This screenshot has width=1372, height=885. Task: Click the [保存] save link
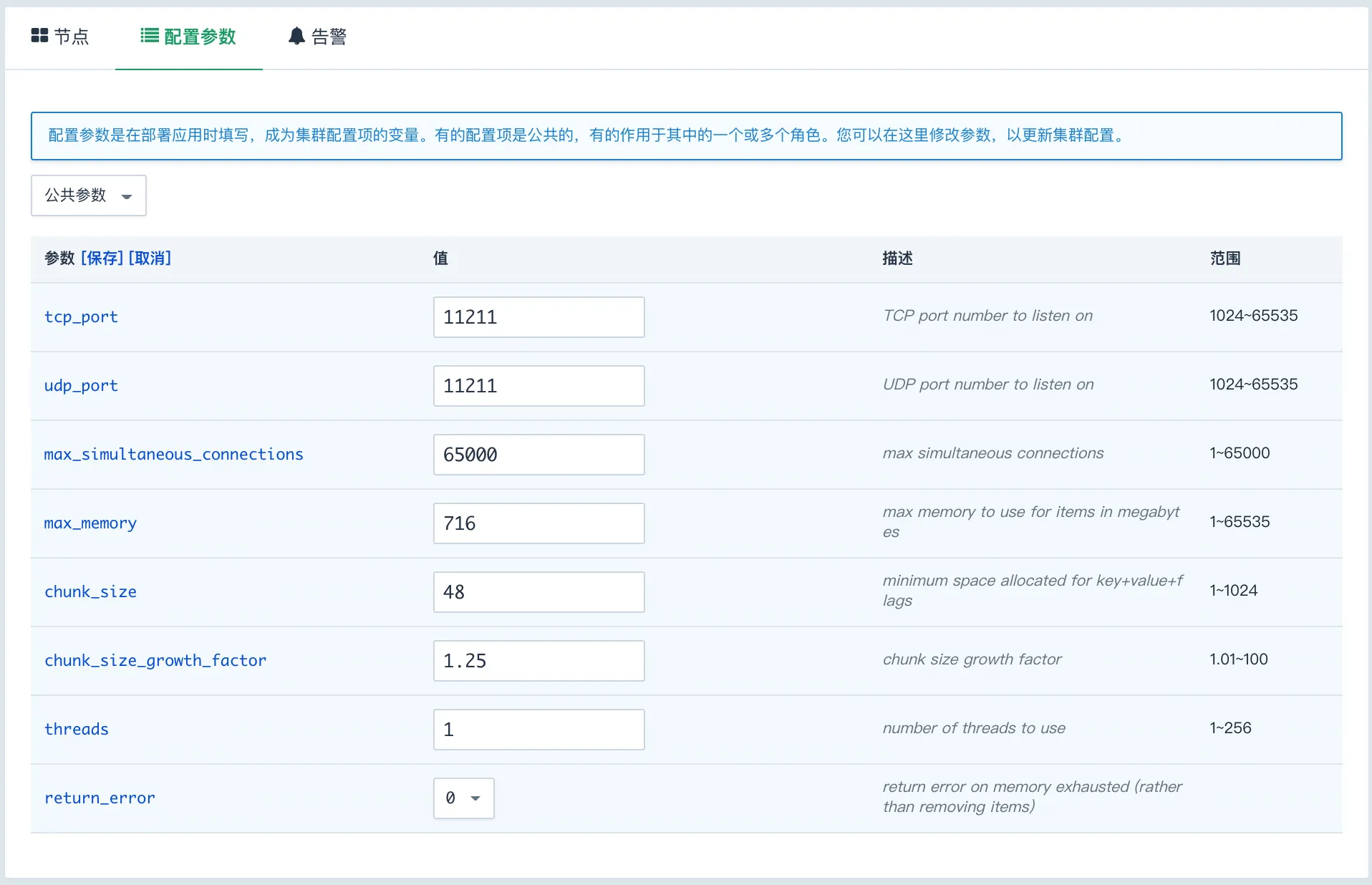tap(102, 258)
